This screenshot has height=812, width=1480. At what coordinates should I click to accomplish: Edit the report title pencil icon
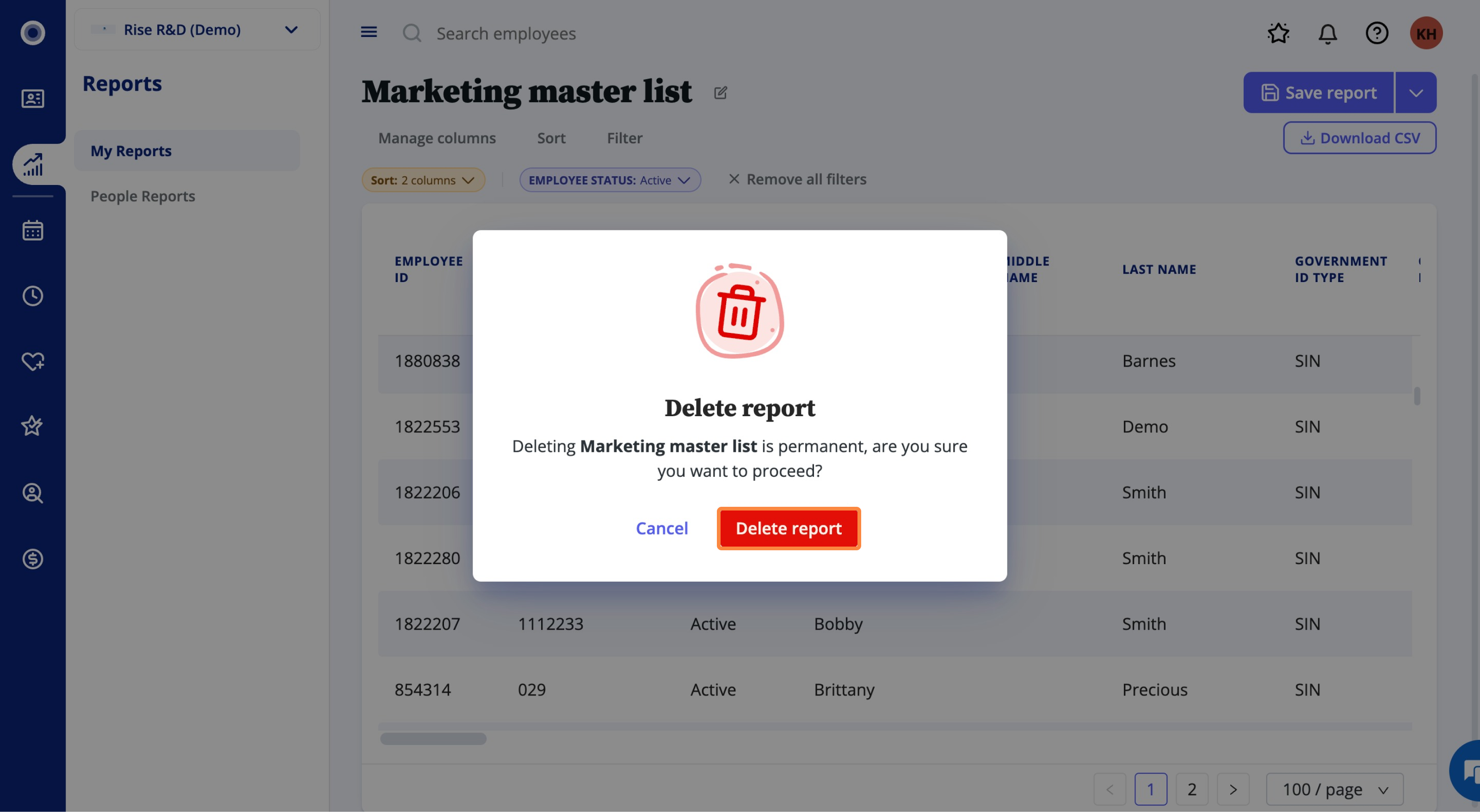[721, 93]
